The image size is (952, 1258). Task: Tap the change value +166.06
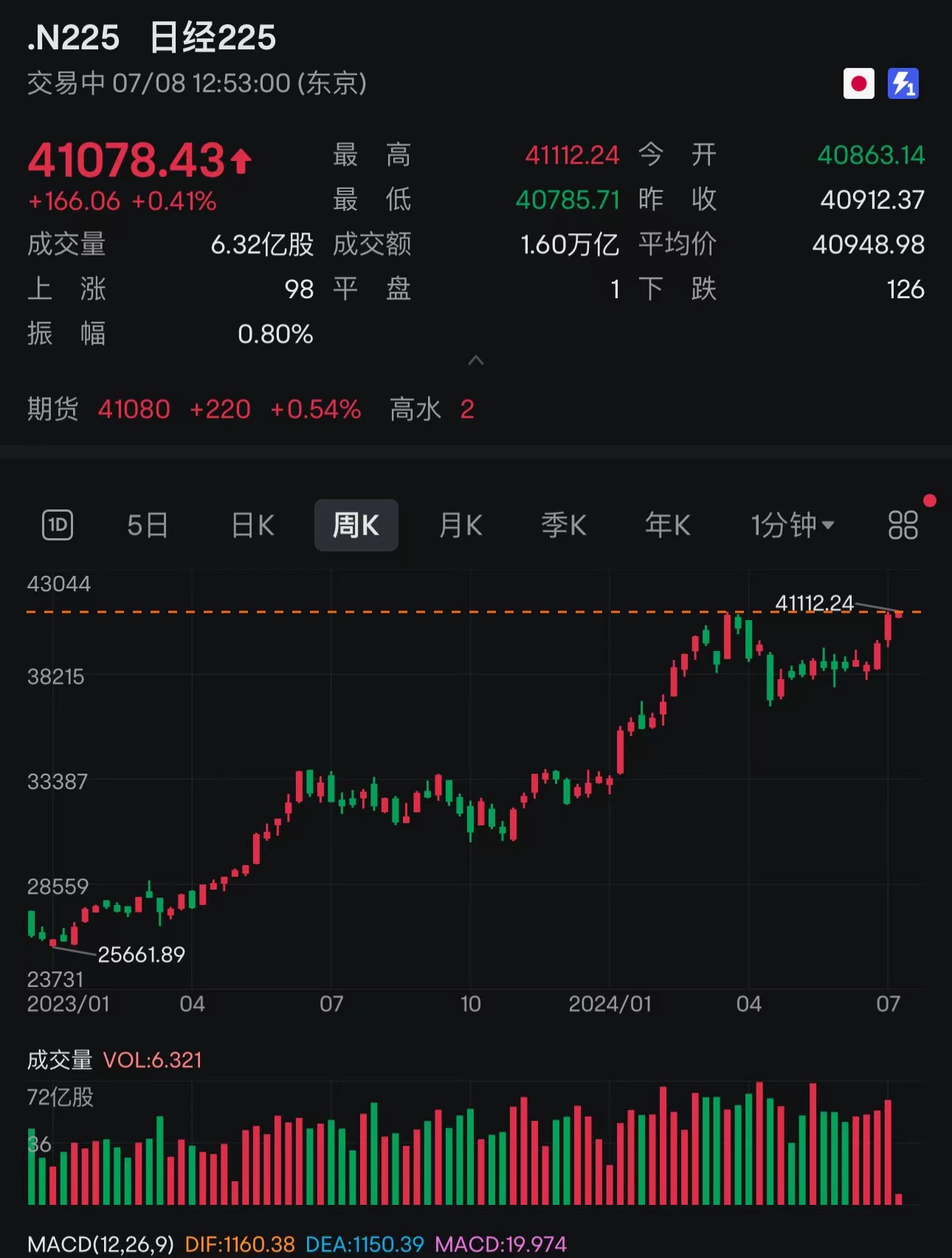point(74,201)
